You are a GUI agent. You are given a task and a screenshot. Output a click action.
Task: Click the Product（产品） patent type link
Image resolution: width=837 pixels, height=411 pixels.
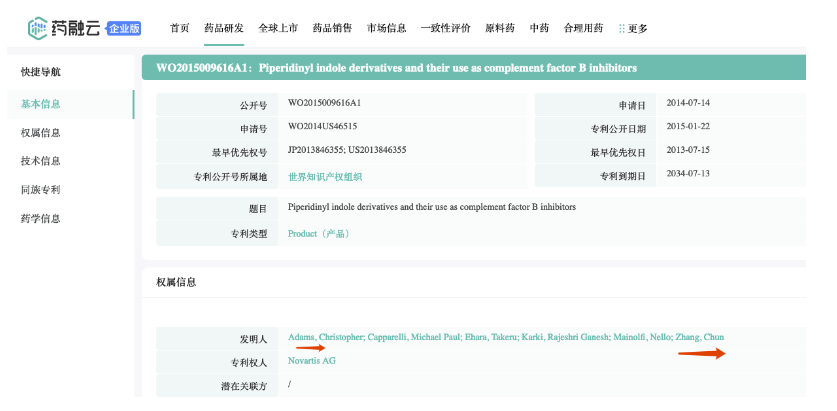(x=319, y=234)
